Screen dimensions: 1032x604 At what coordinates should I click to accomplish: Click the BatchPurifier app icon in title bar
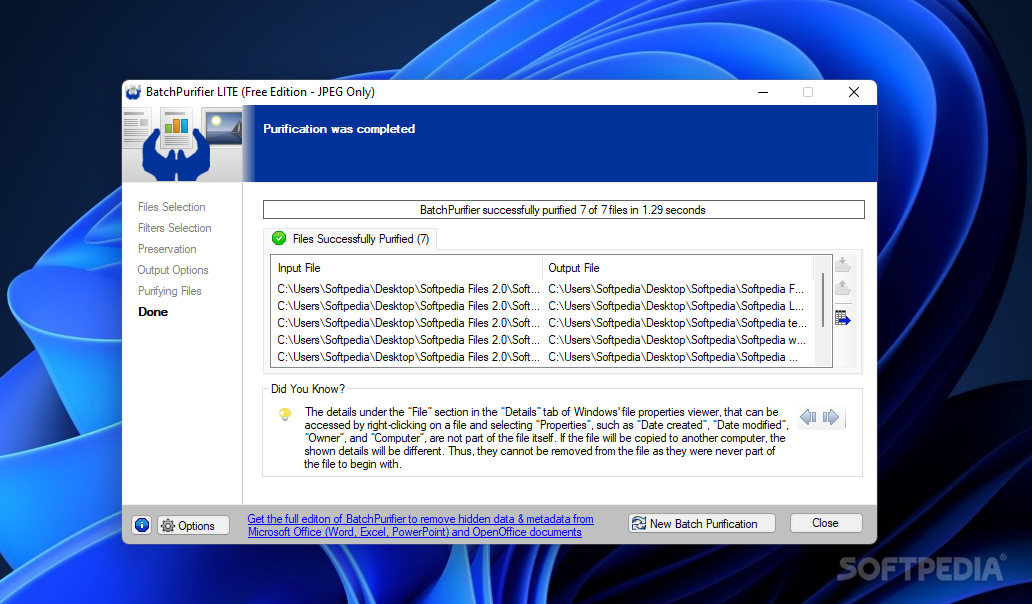tap(134, 92)
